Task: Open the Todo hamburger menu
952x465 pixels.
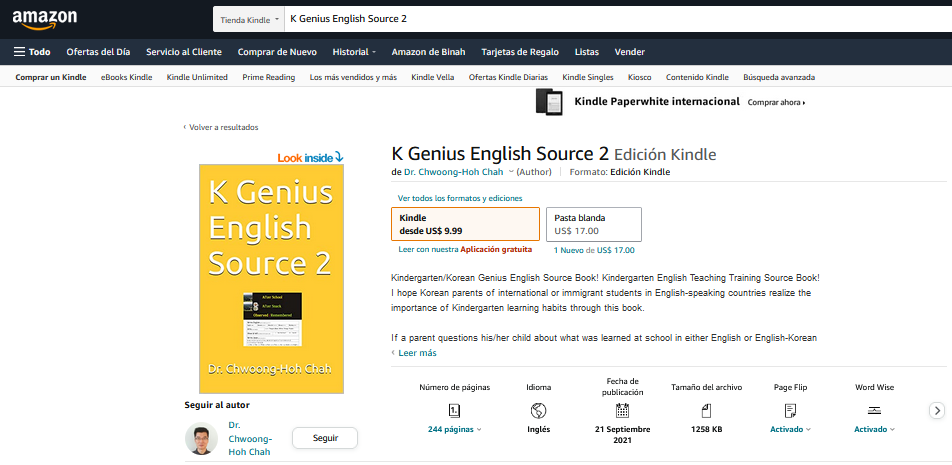Action: 32,52
